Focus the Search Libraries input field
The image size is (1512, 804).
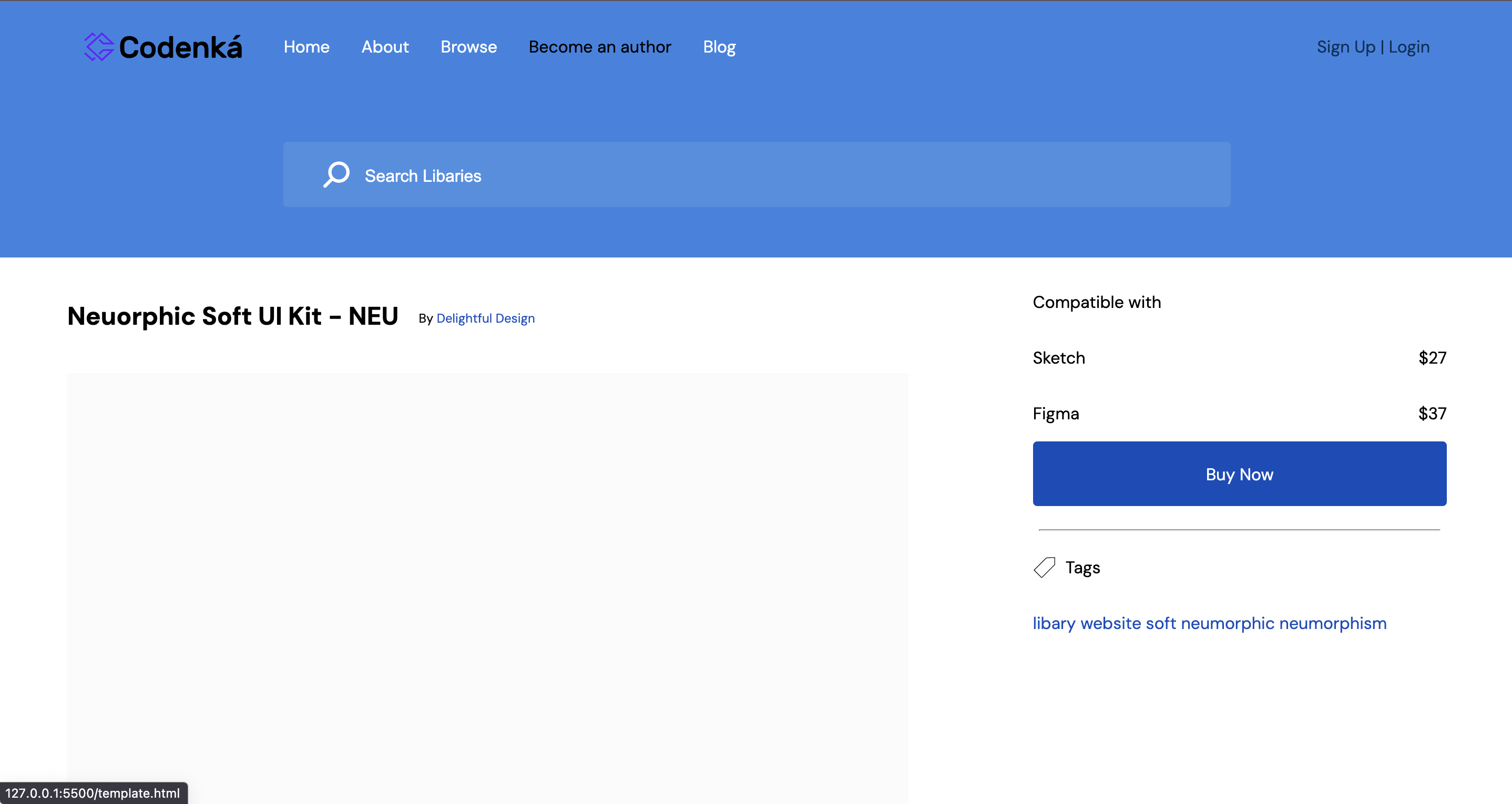763,175
